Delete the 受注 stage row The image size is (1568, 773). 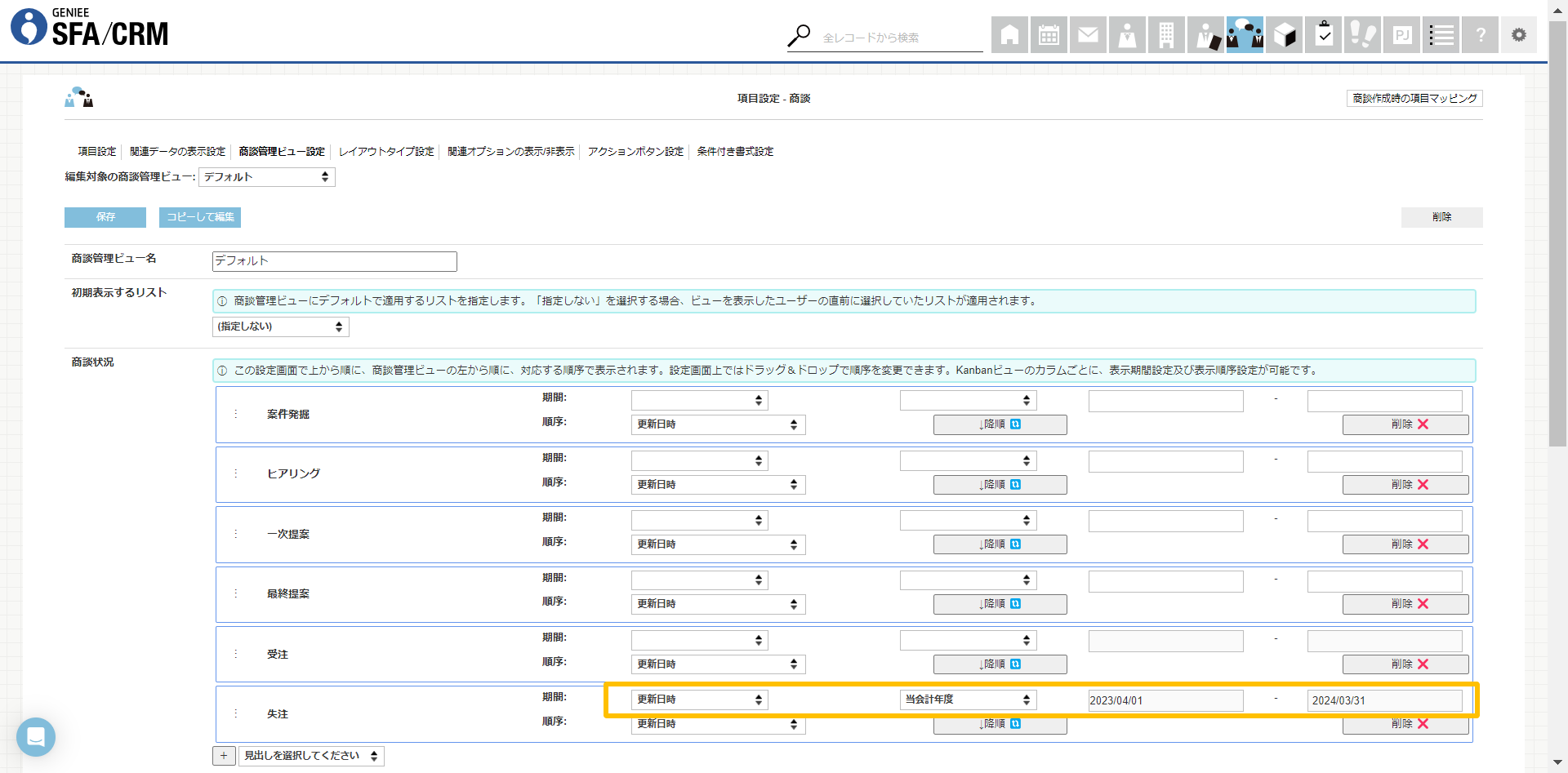coord(1405,664)
